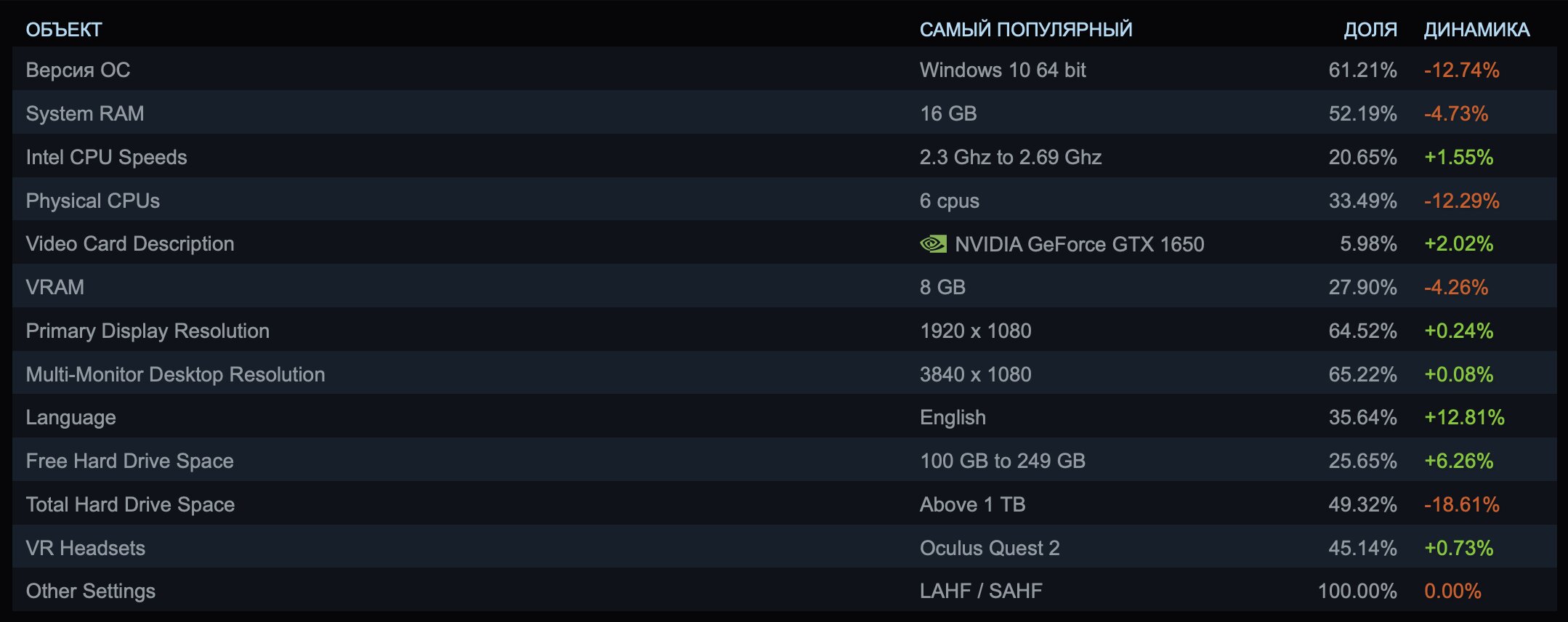The height and width of the screenshot is (622, 1568).
Task: Open Total Hard Drive Space details
Action: (784, 504)
